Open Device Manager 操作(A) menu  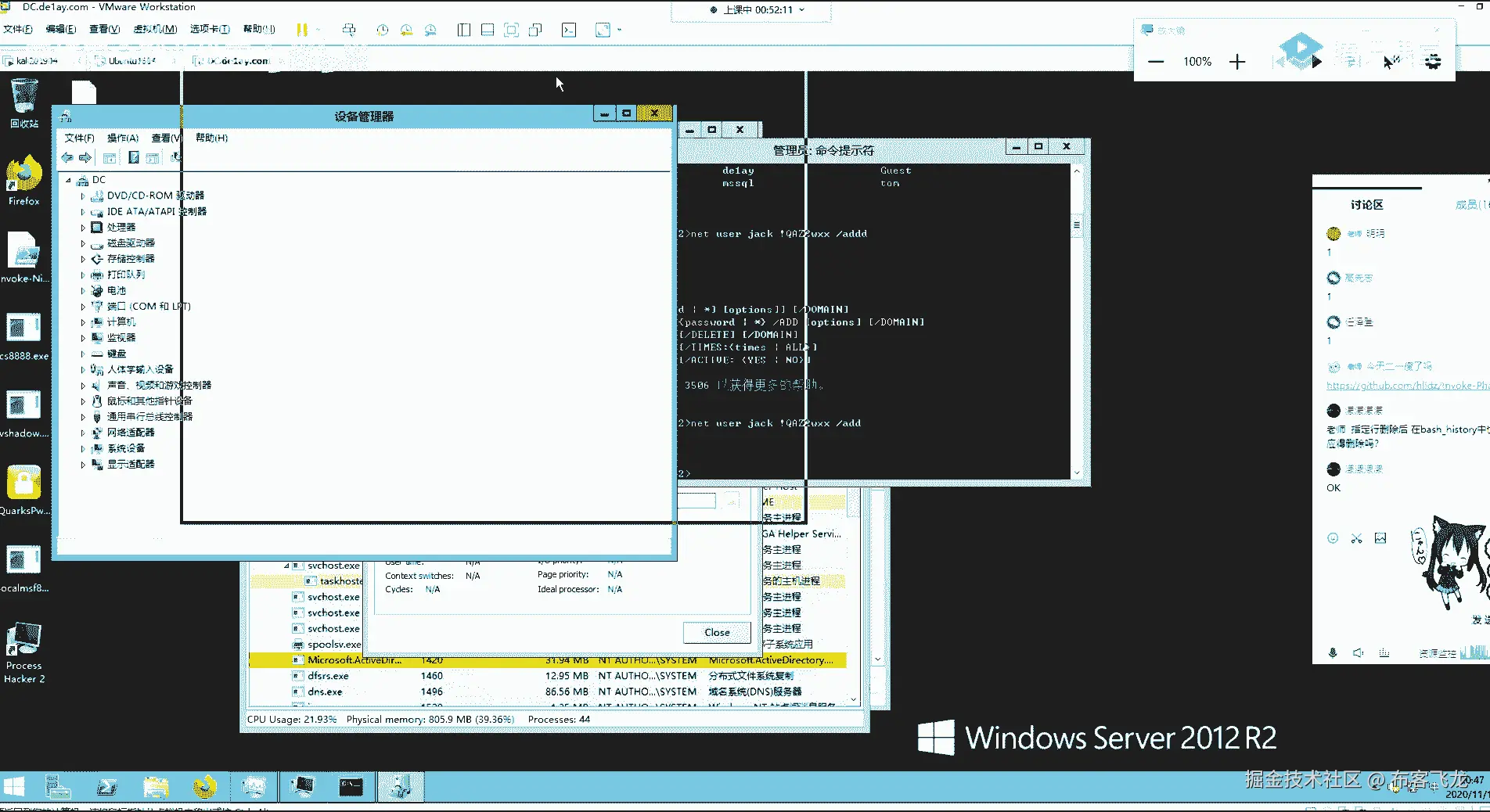coord(123,138)
